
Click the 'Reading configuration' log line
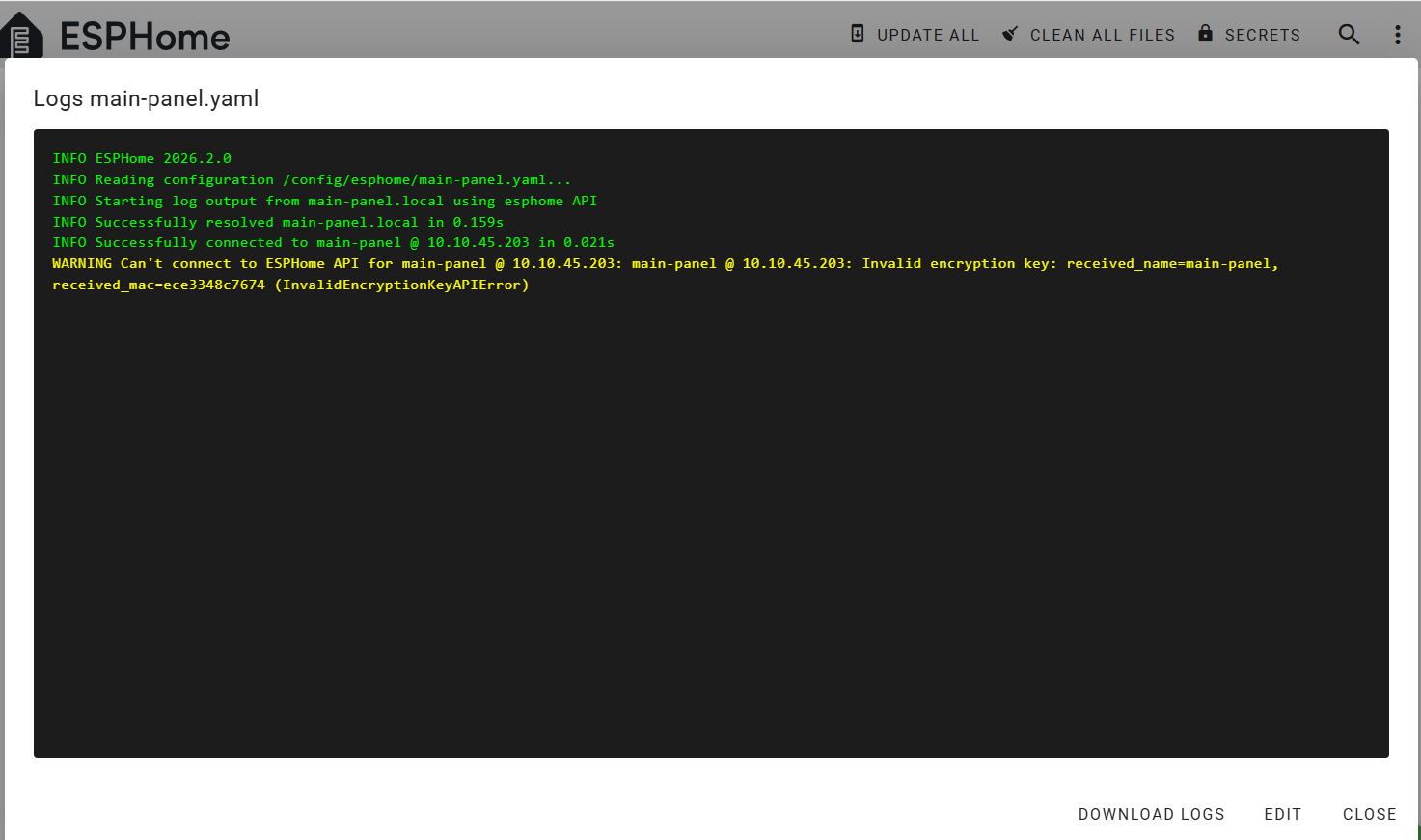pos(312,179)
